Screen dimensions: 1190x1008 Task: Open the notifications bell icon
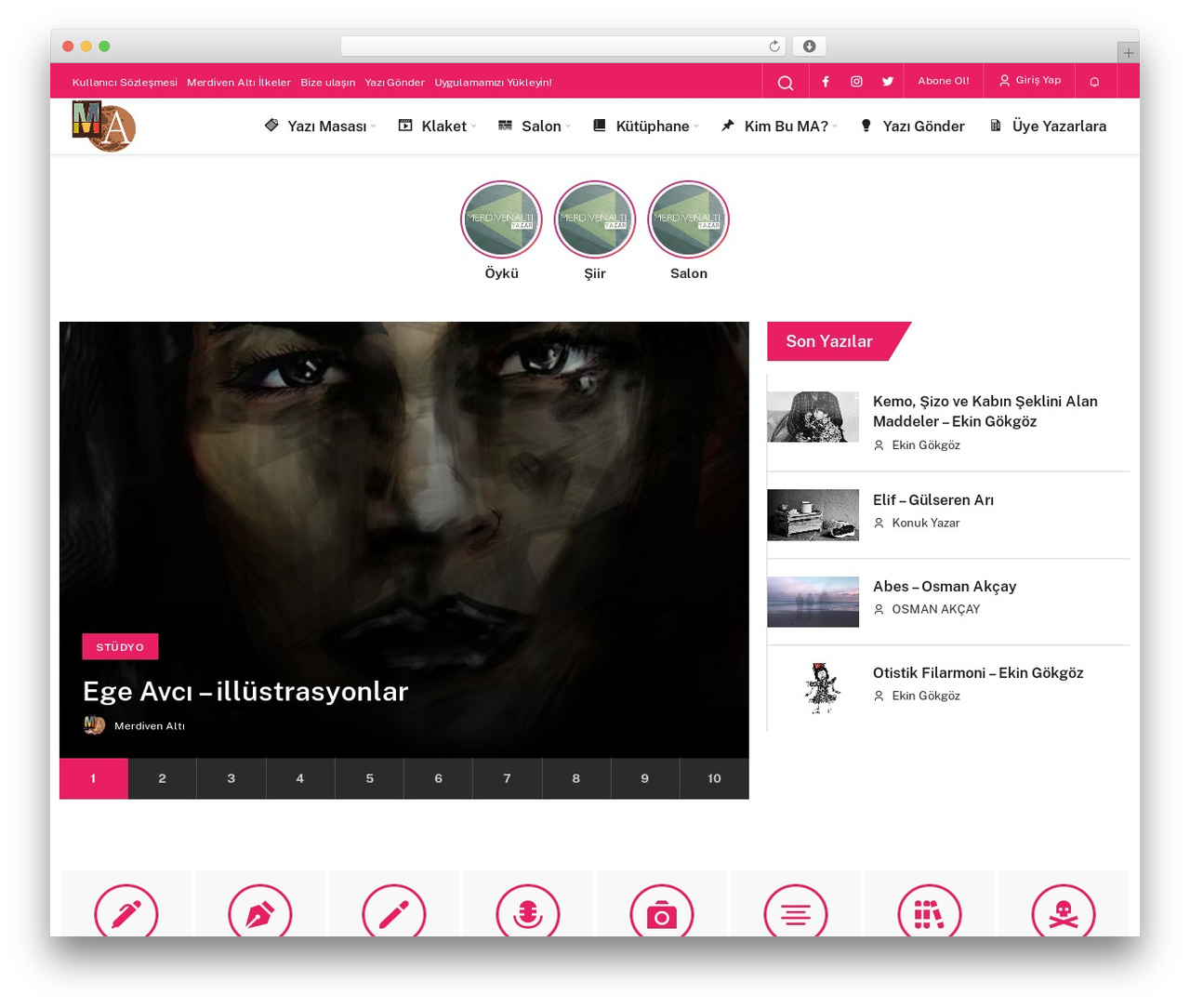pos(1094,82)
